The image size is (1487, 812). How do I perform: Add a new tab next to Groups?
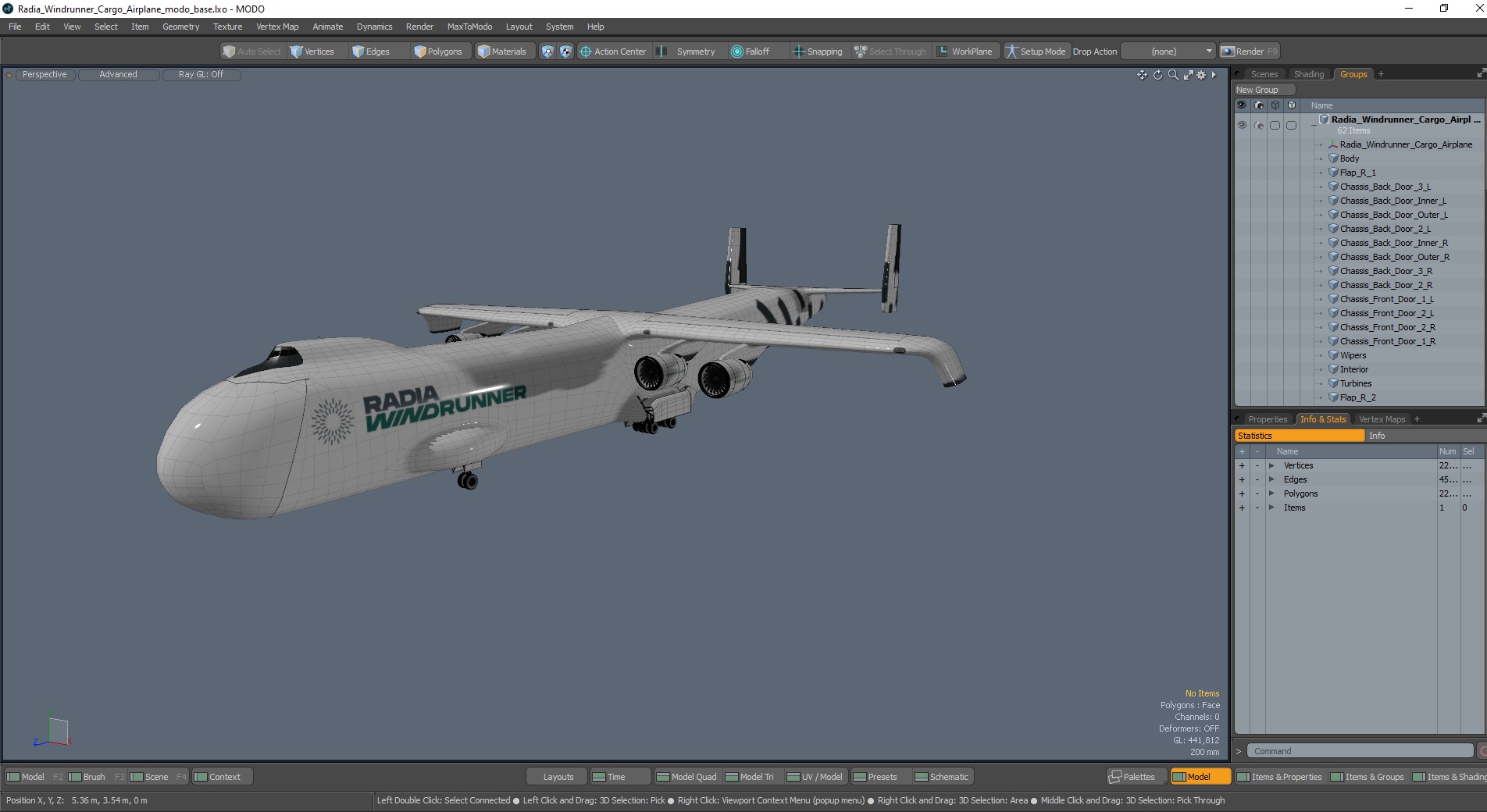click(x=1381, y=74)
